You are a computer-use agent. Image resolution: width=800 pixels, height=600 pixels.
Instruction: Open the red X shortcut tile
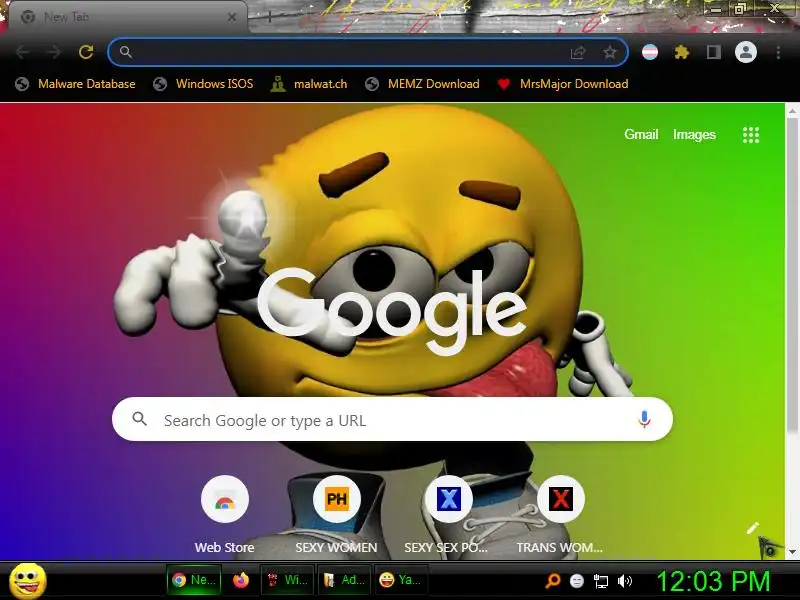click(560, 514)
